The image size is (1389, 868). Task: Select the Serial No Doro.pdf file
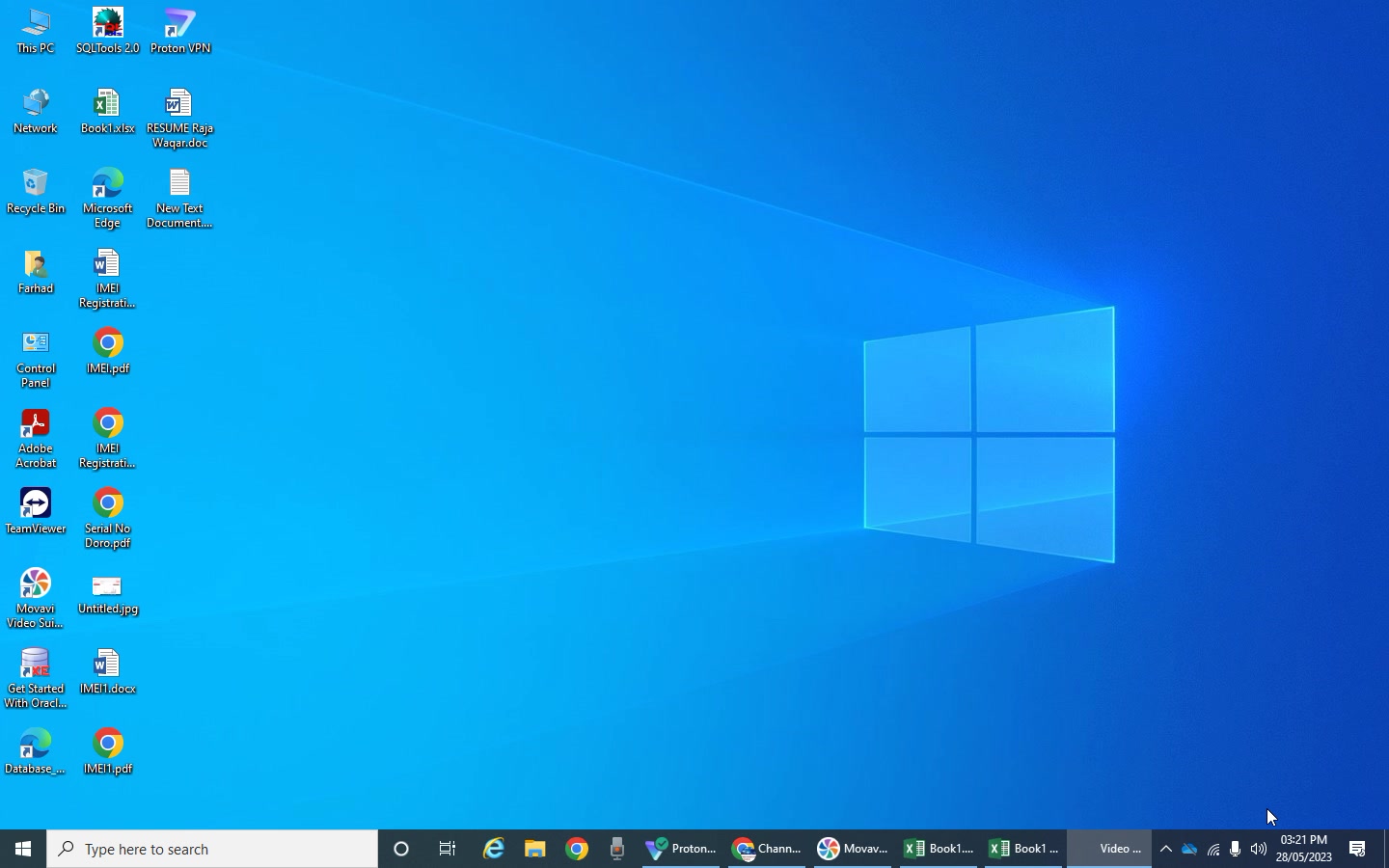tap(109, 520)
